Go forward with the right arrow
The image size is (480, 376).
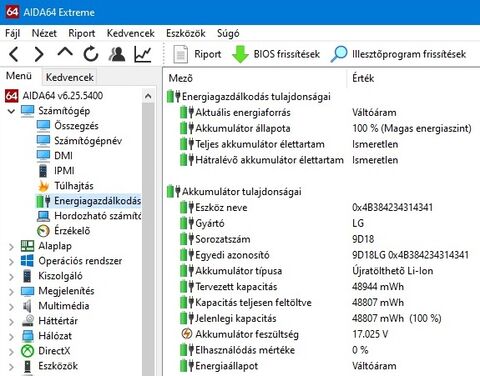click(39, 54)
